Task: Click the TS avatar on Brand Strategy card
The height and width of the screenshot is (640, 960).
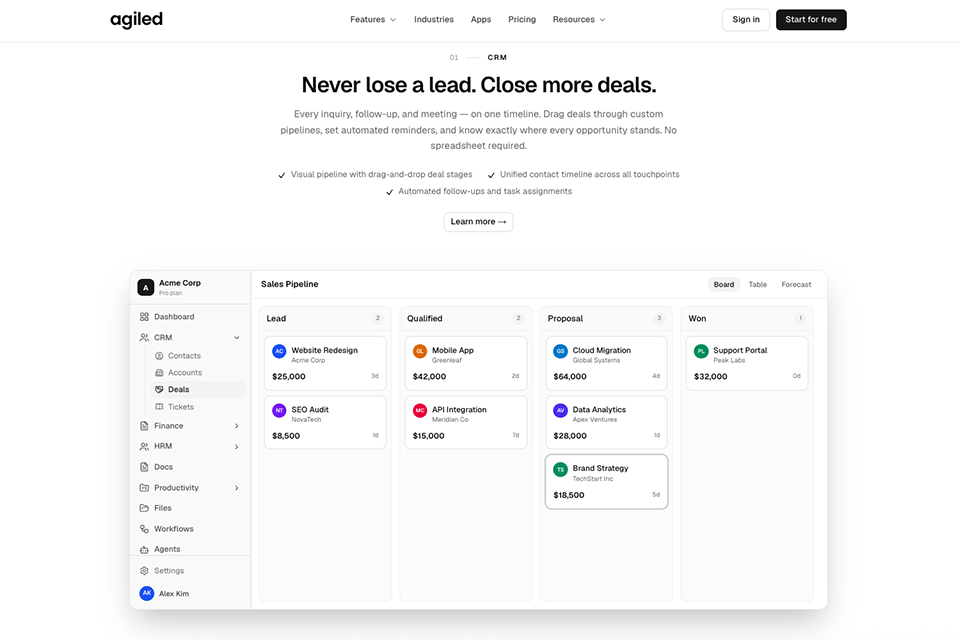Action: (x=560, y=469)
